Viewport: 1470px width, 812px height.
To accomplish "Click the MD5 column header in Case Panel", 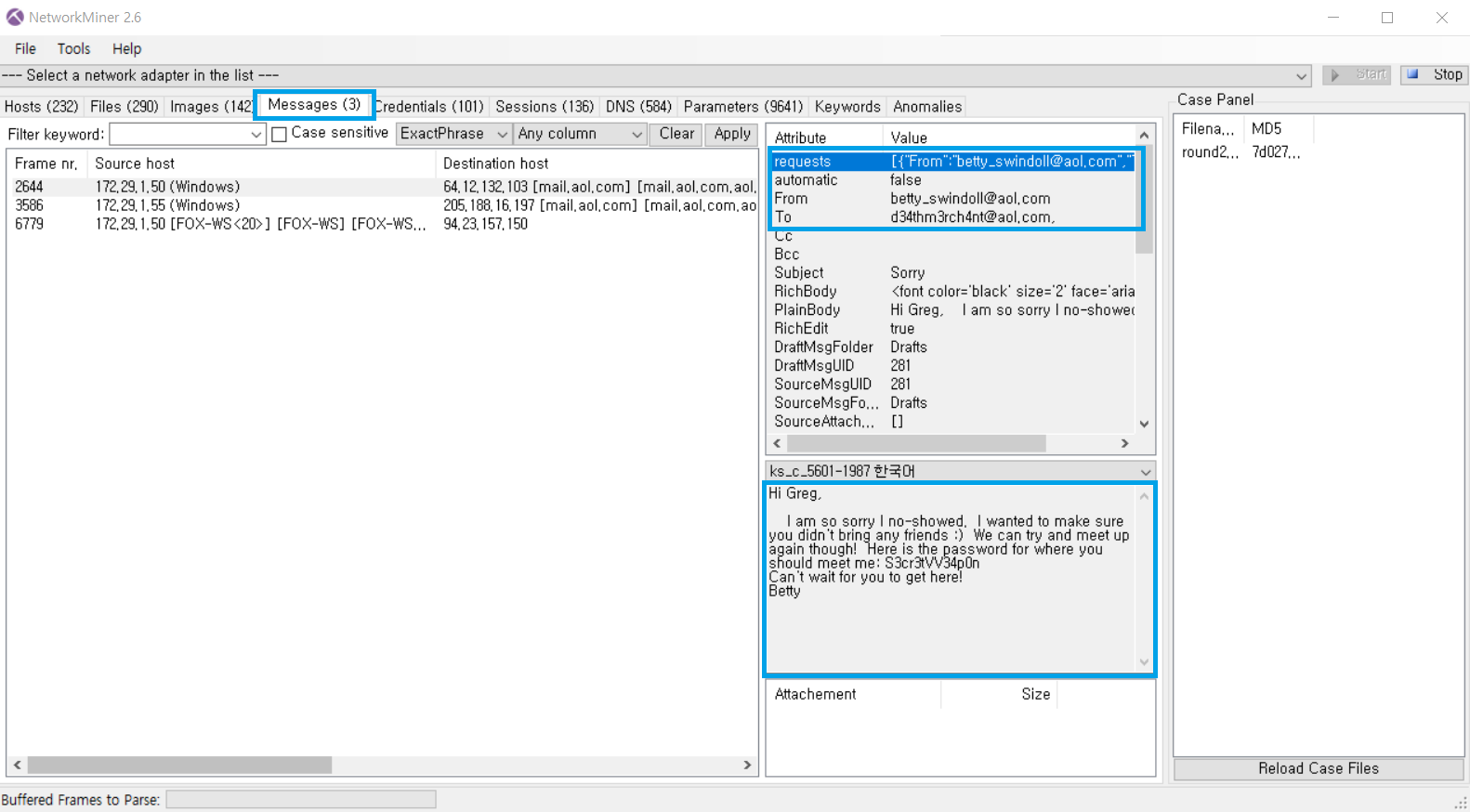I will [x=1279, y=129].
